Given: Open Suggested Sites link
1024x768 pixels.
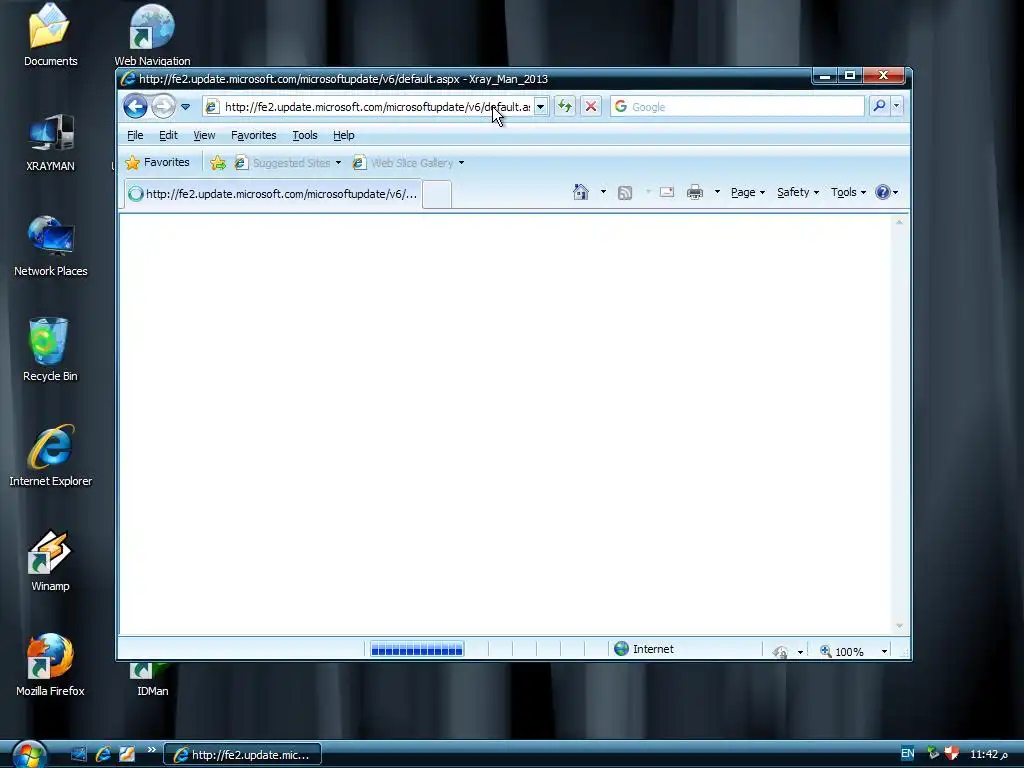Looking at the screenshot, I should click(x=283, y=163).
